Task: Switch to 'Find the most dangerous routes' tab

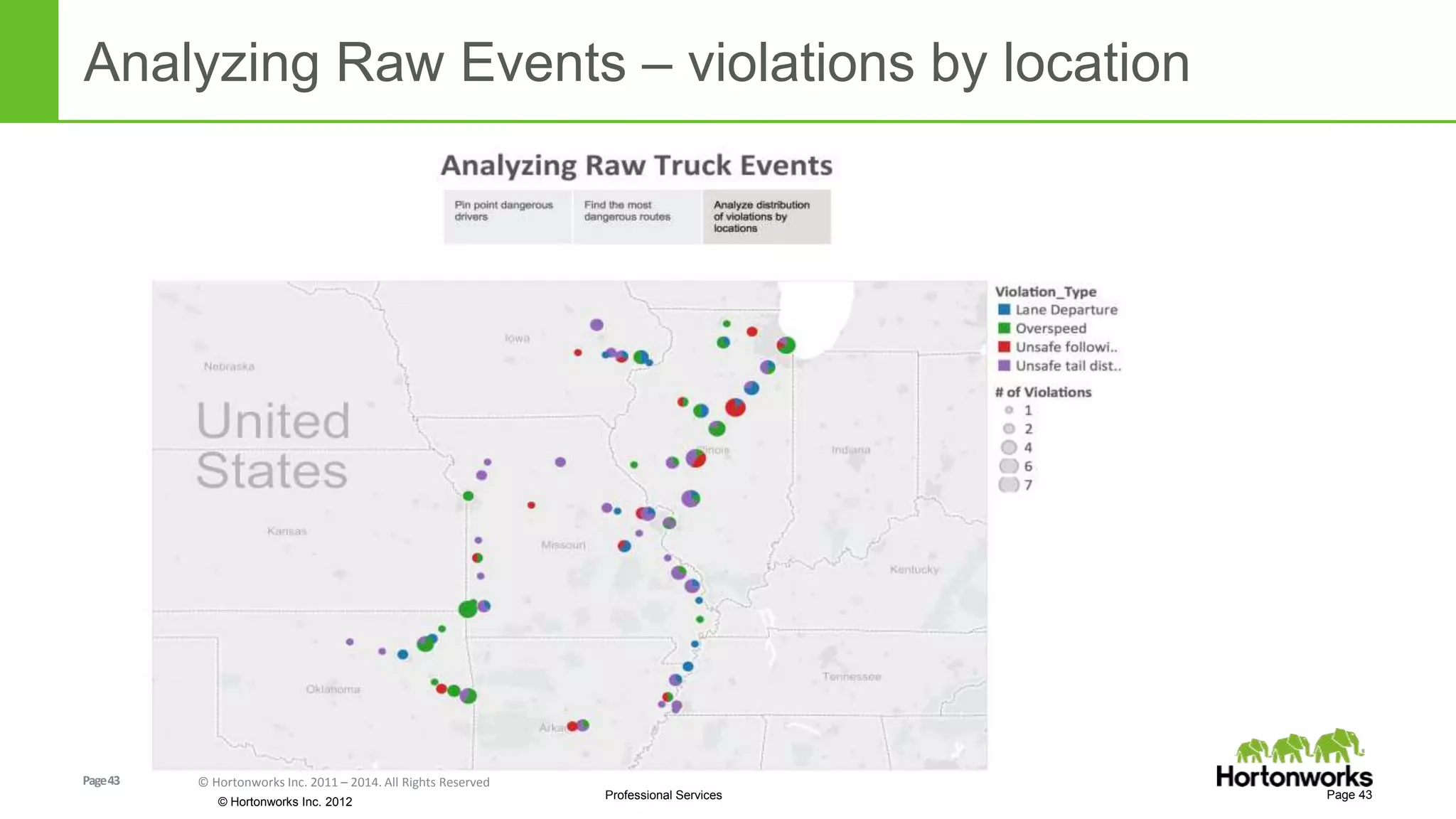Action: [x=637, y=217]
